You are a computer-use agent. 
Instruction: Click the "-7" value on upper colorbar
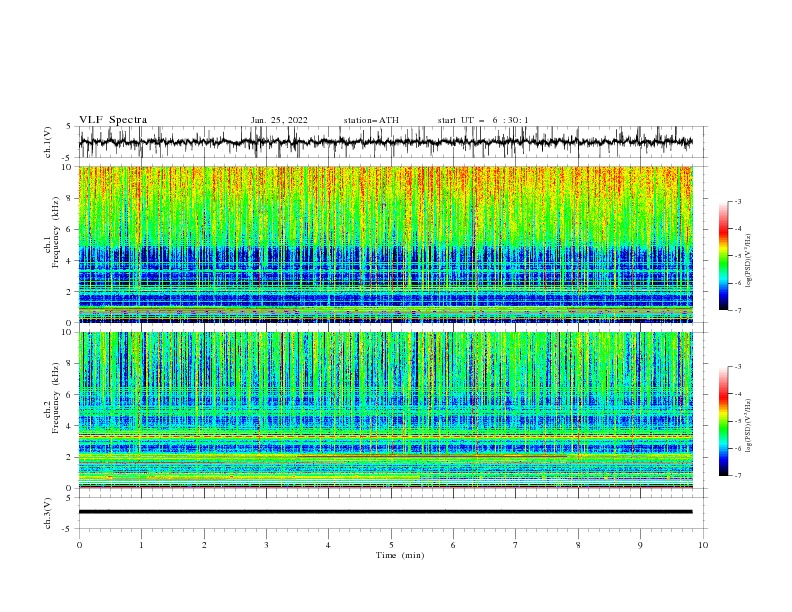[738, 310]
